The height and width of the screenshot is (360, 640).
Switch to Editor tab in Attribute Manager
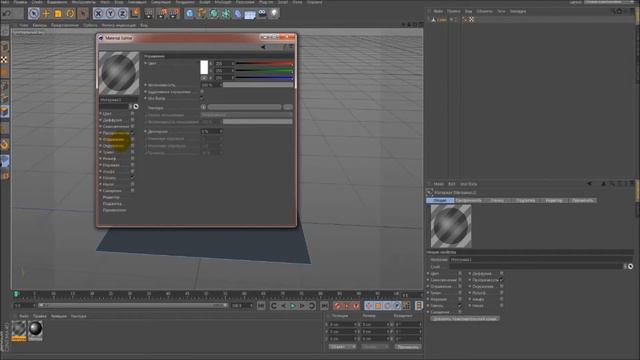pos(554,200)
